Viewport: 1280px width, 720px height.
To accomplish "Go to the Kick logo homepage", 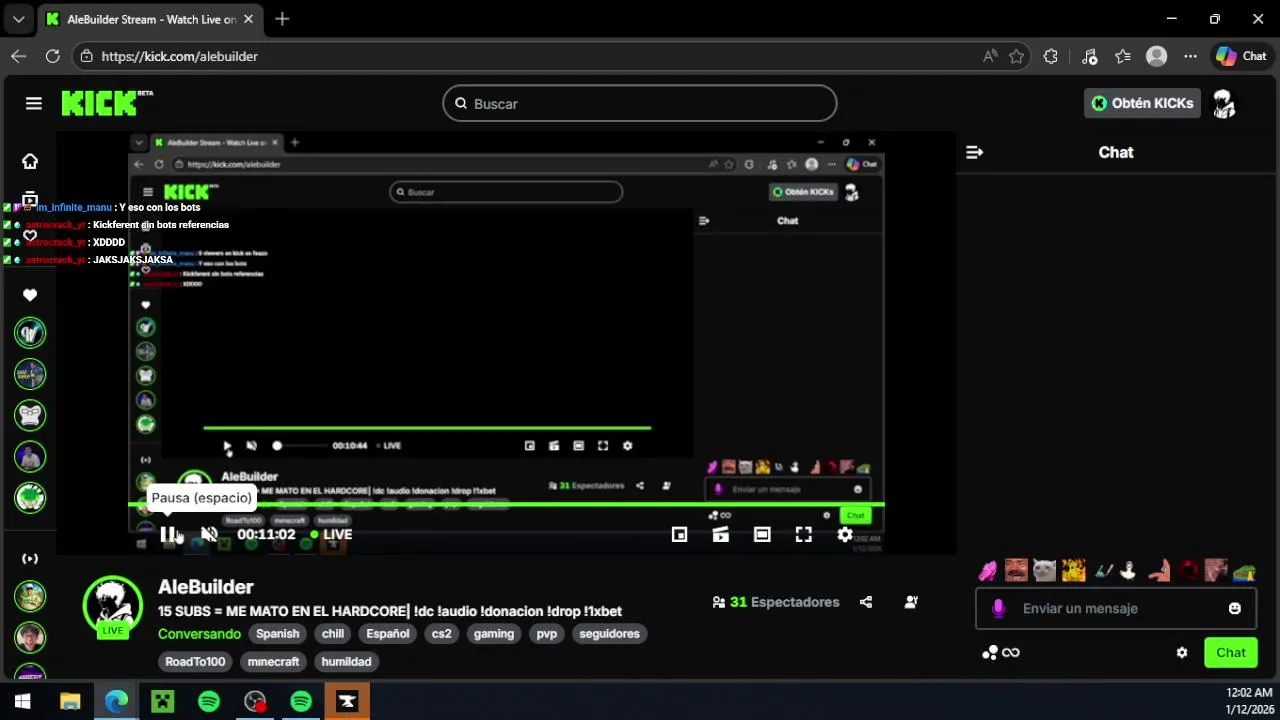I will pos(107,103).
